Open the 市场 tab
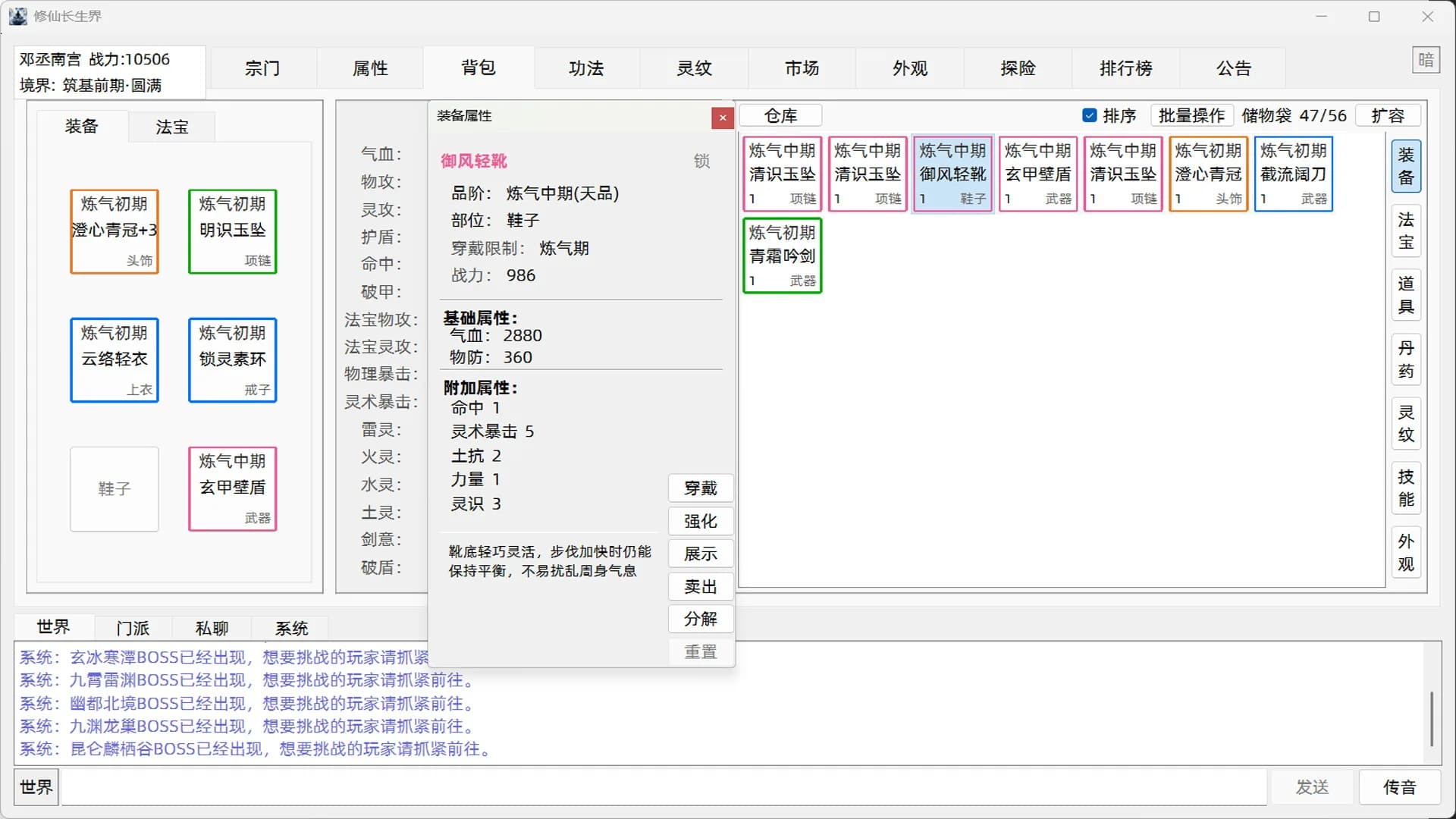This screenshot has width=1456, height=819. tap(802, 68)
